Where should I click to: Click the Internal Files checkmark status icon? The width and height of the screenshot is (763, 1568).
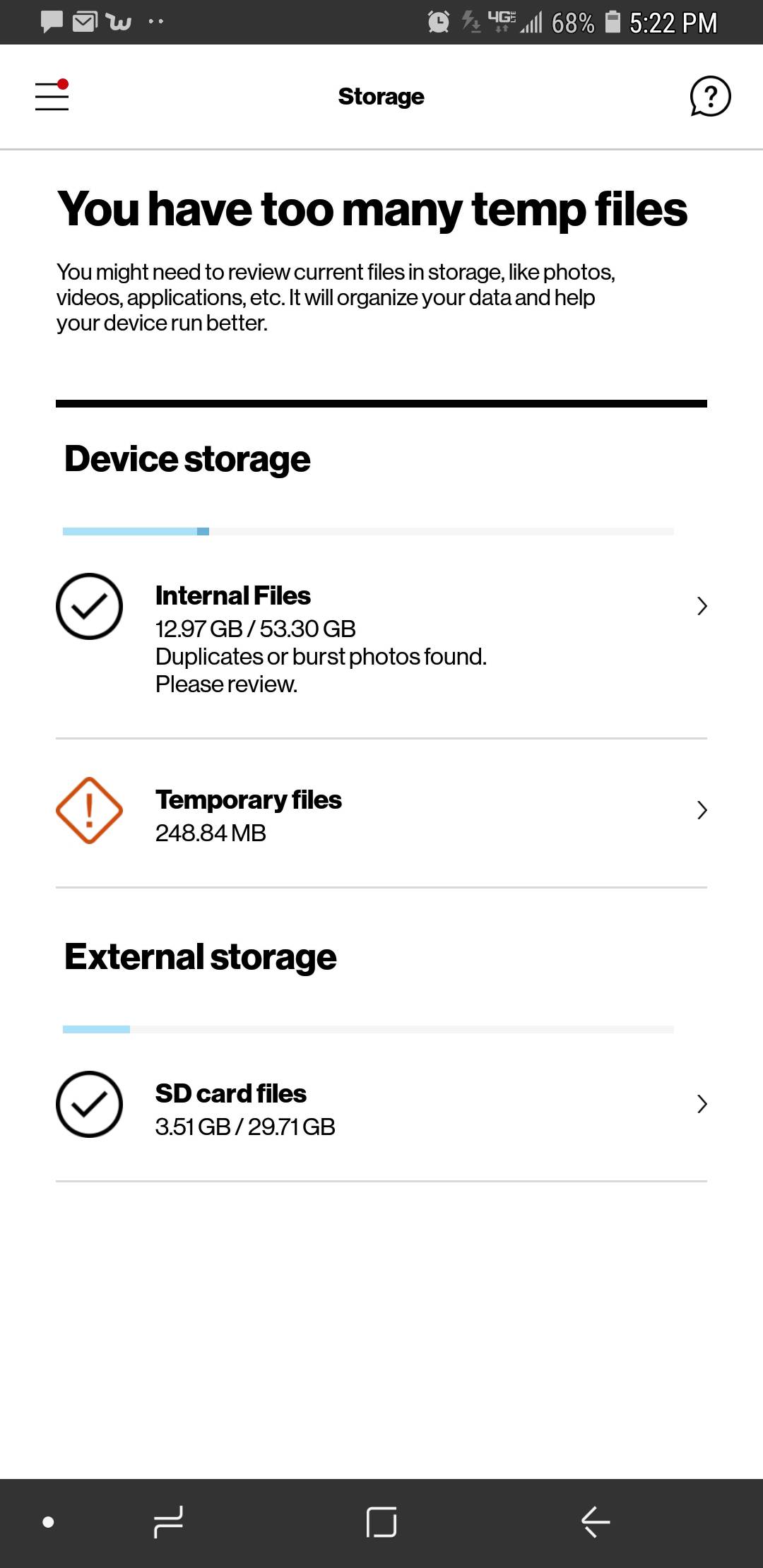[90, 605]
